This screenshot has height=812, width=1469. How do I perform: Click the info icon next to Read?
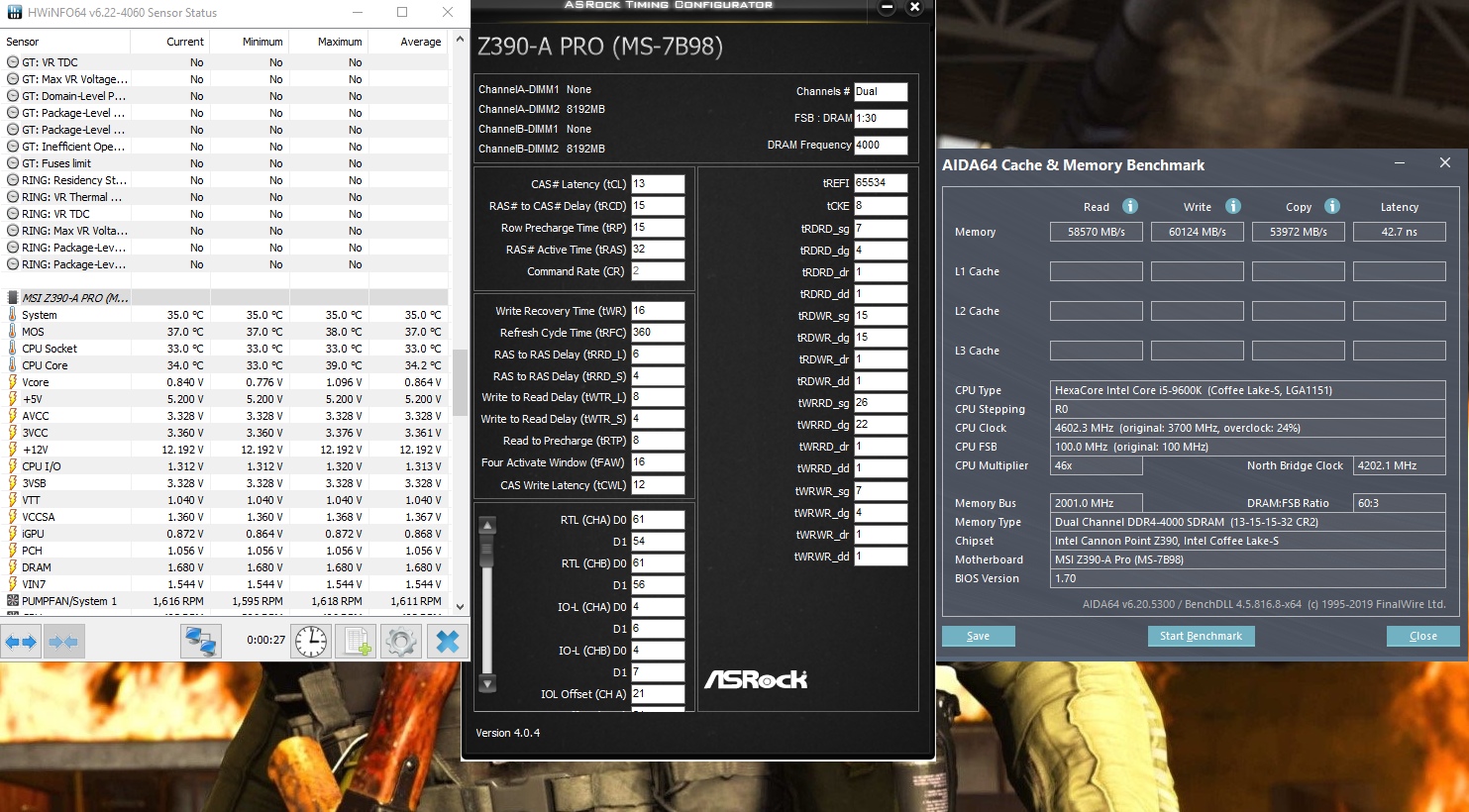pos(1129,206)
